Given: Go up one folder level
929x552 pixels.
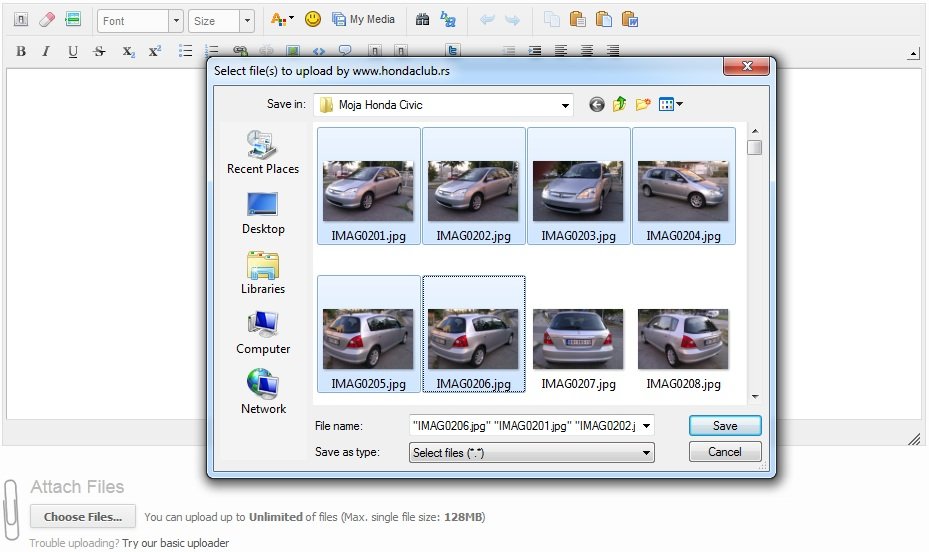Looking at the screenshot, I should pyautogui.click(x=620, y=104).
